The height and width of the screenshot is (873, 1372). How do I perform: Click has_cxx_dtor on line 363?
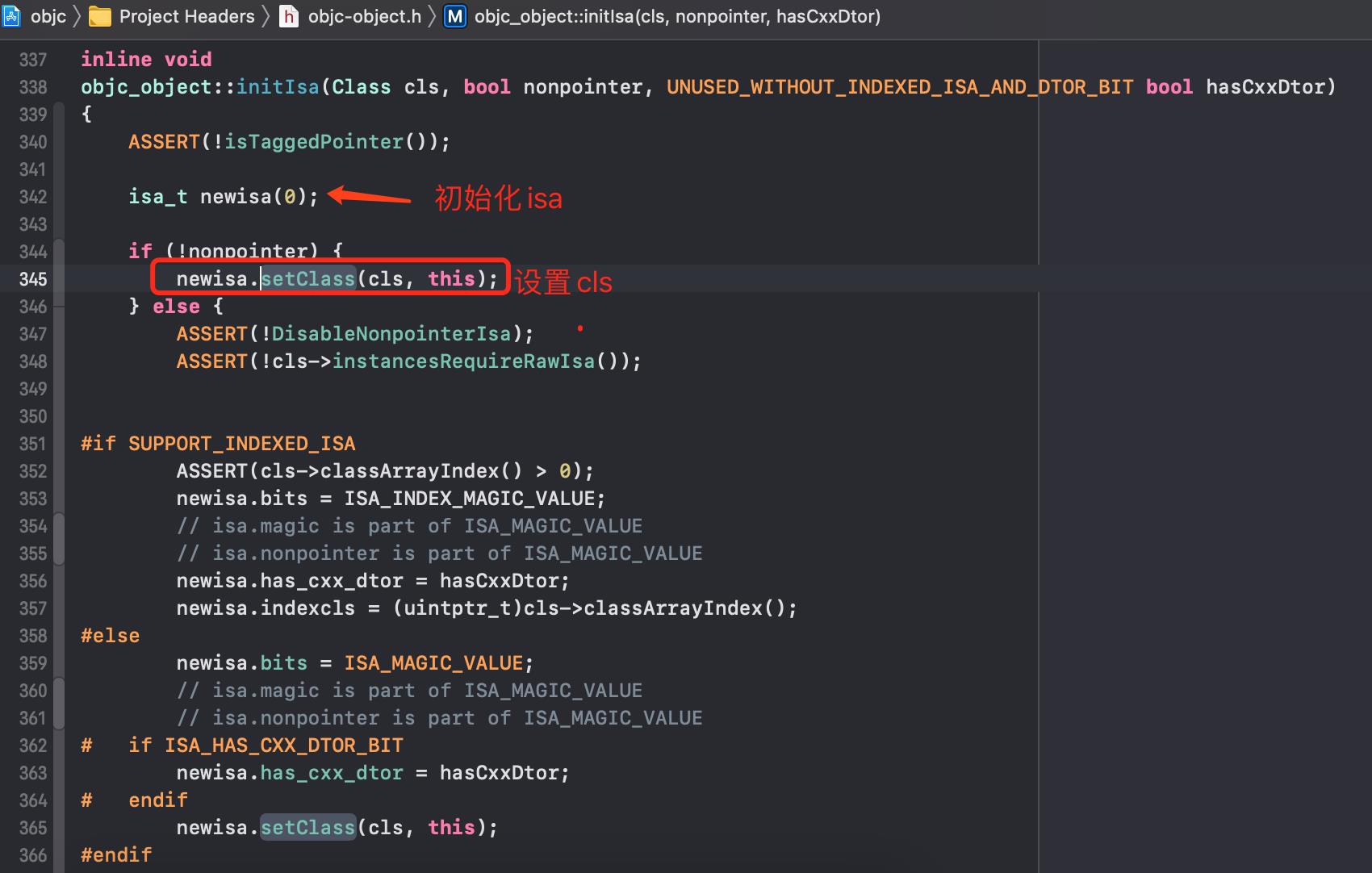pyautogui.click(x=332, y=773)
